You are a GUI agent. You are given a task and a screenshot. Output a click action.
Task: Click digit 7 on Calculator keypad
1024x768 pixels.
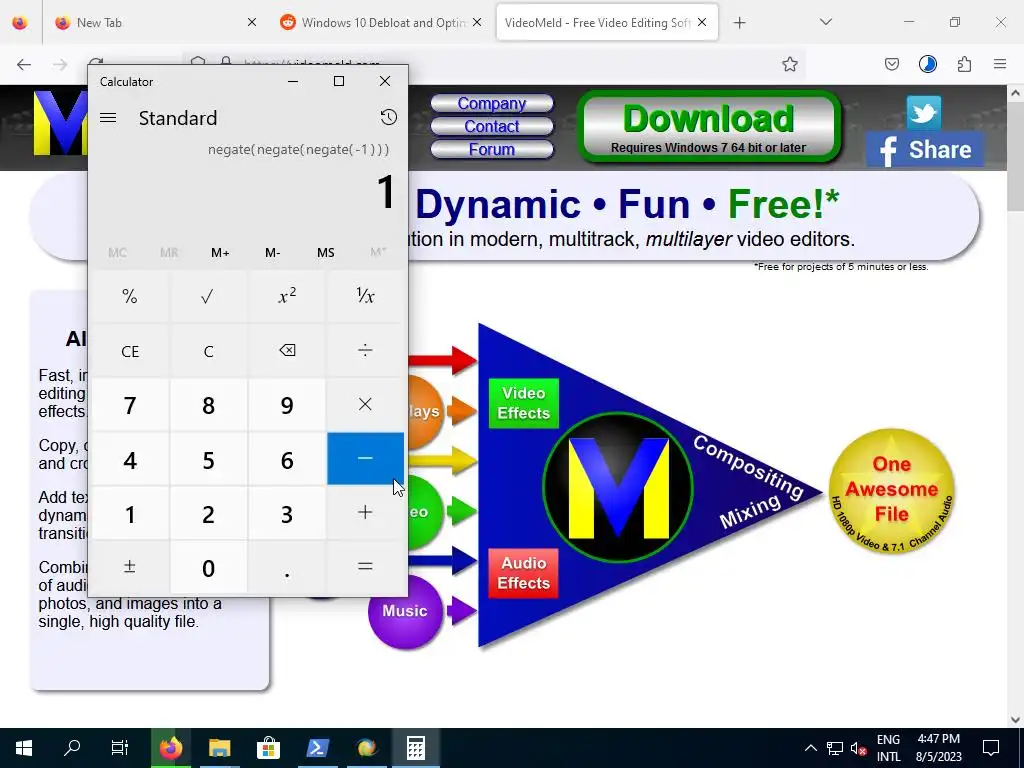130,405
